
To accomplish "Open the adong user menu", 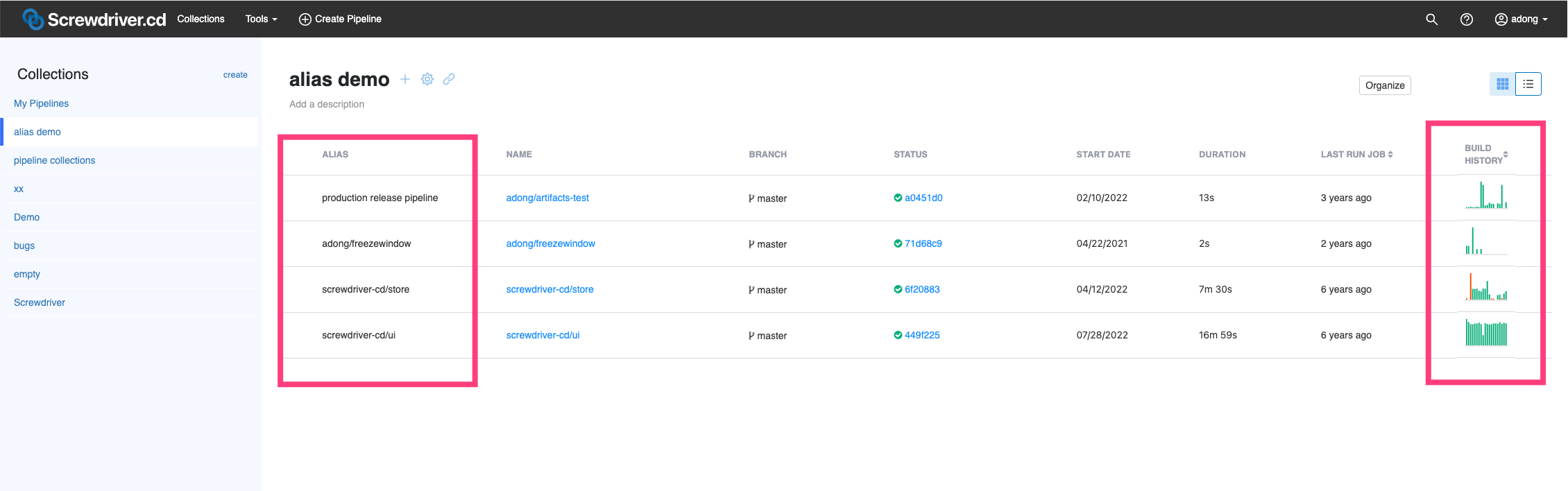I will [x=1521, y=19].
